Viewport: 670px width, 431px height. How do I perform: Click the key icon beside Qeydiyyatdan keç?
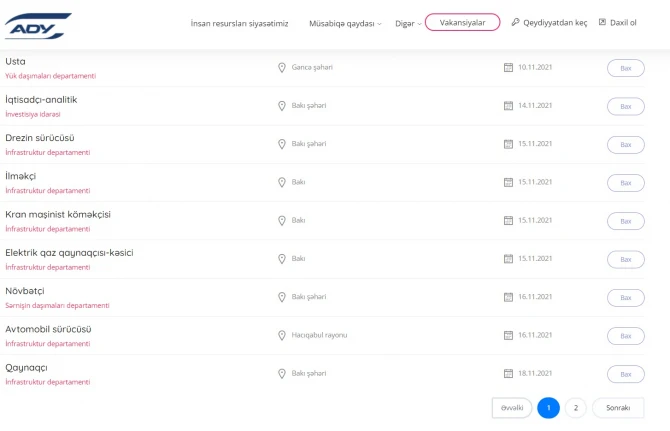[x=515, y=22]
